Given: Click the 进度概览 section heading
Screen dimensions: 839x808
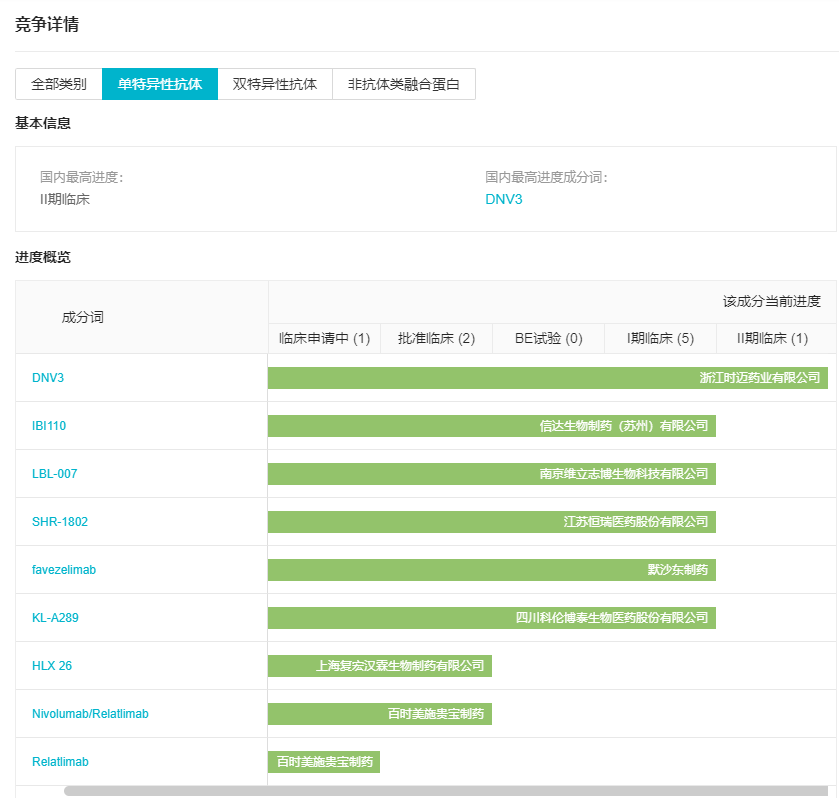Looking at the screenshot, I should point(43,257).
